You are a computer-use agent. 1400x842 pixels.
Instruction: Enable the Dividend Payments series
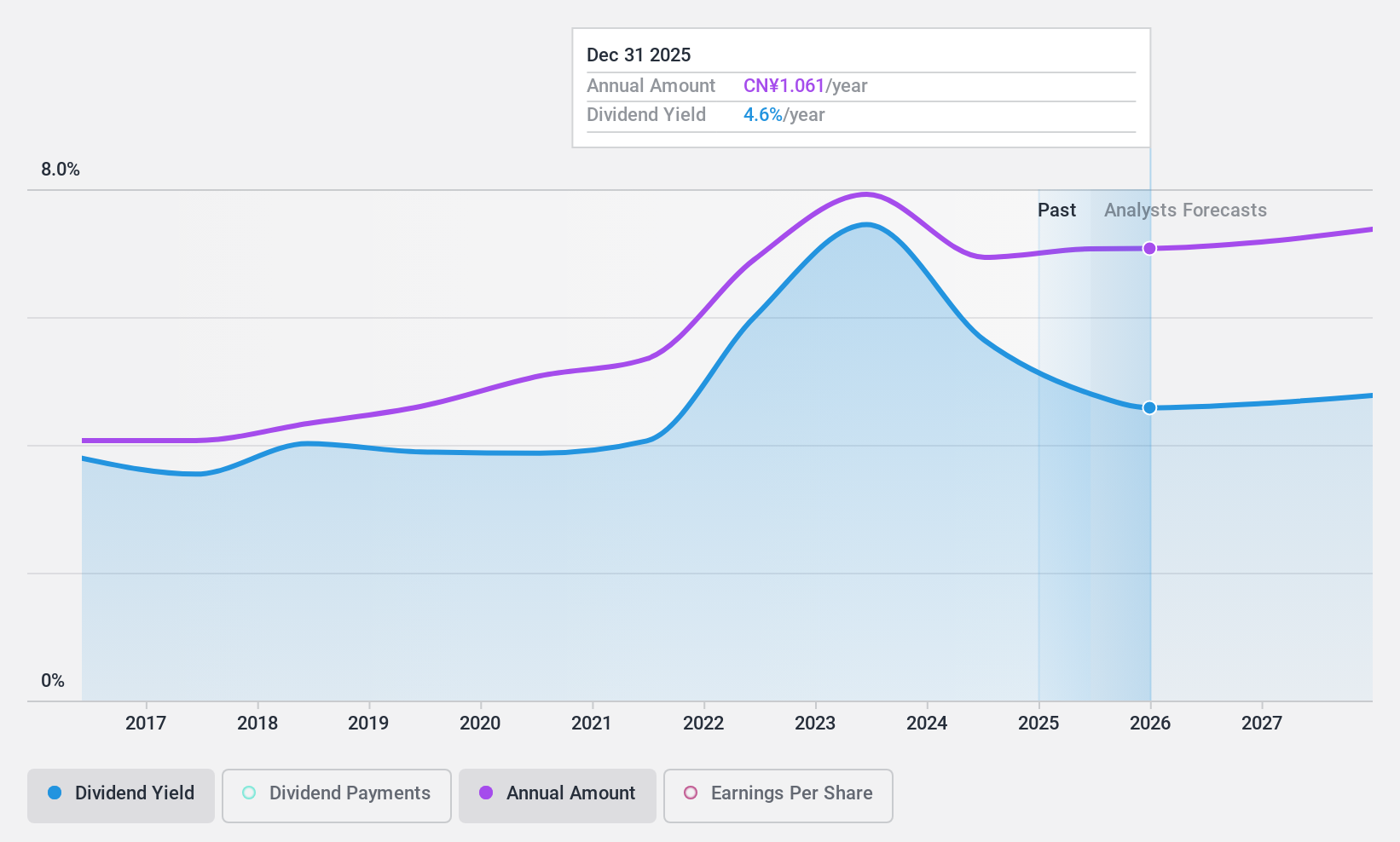coord(337,796)
